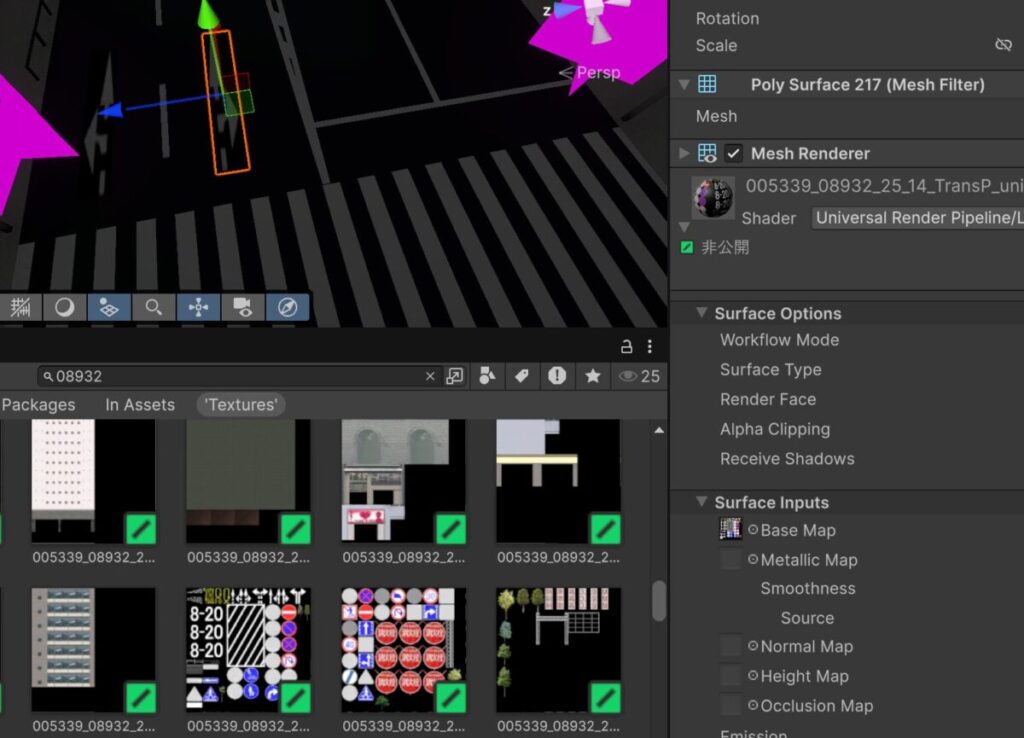Toggle the scene grid snapping icon
This screenshot has width=1024, height=738.
point(20,307)
